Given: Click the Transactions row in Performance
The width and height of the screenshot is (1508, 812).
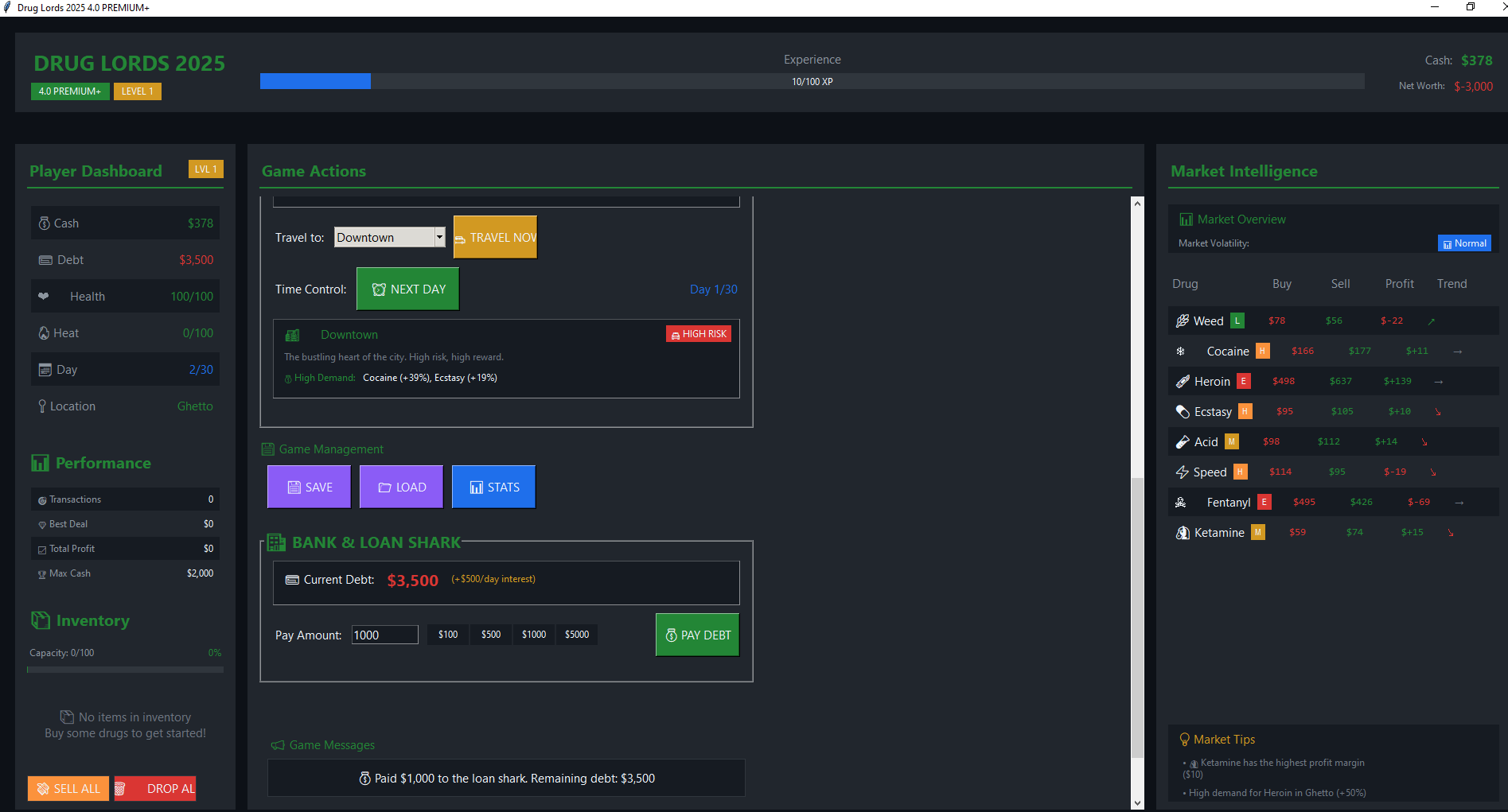Looking at the screenshot, I should click(125, 499).
